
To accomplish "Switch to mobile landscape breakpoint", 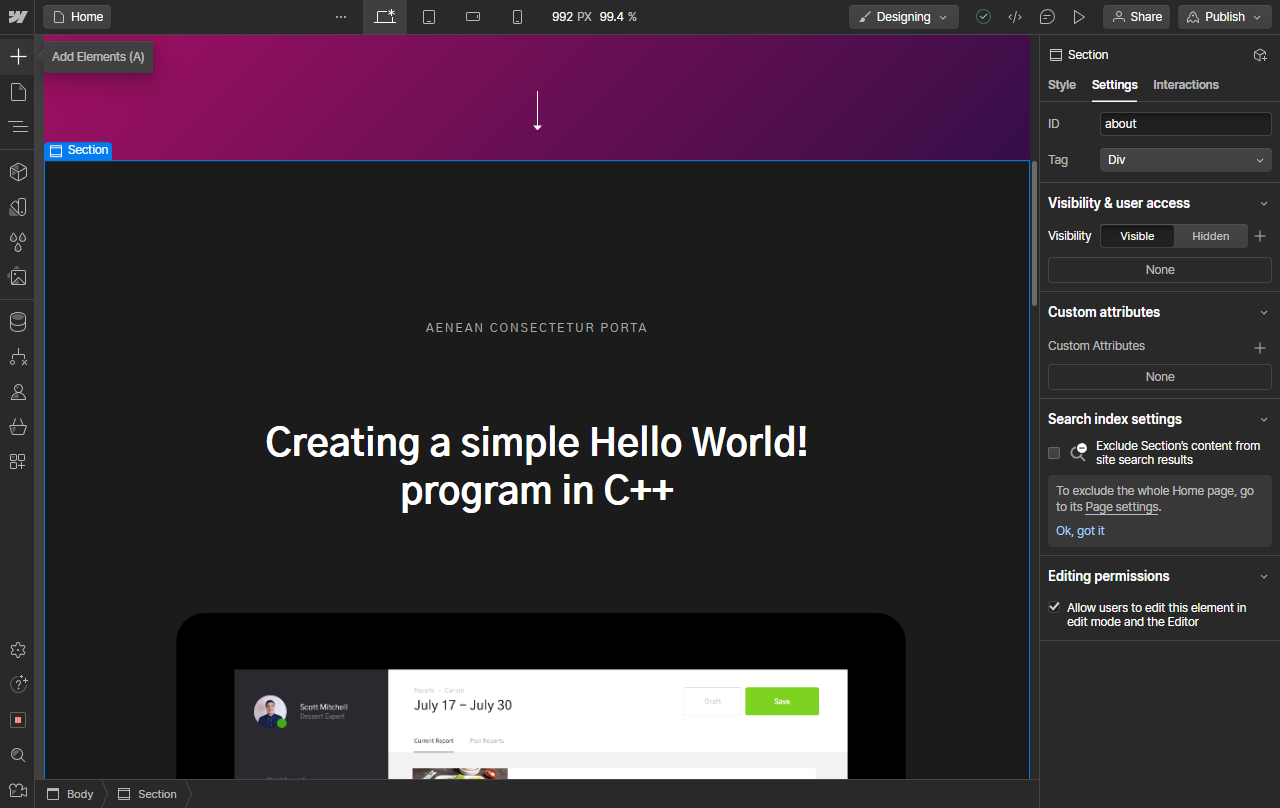I will pos(474,17).
